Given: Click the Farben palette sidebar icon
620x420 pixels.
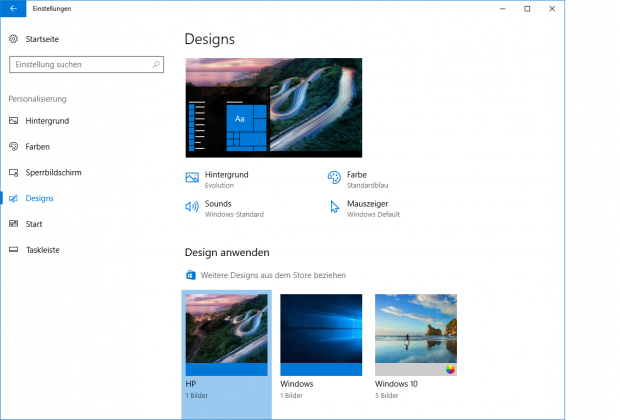Looking at the screenshot, I should pyautogui.click(x=13, y=146).
